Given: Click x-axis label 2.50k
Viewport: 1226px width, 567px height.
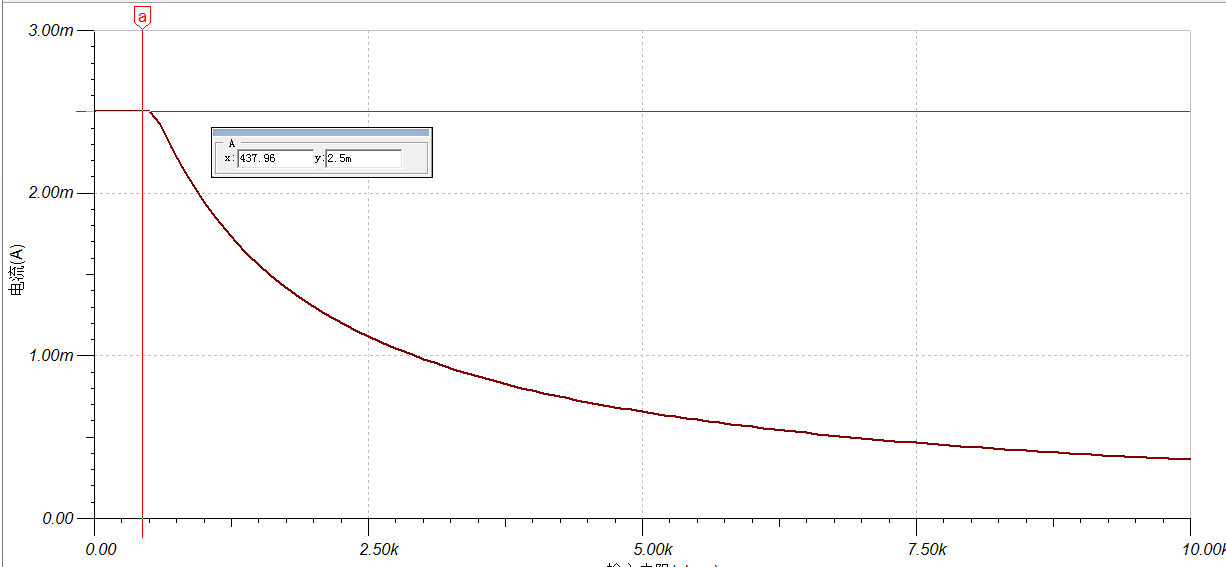Looking at the screenshot, I should coord(379,549).
